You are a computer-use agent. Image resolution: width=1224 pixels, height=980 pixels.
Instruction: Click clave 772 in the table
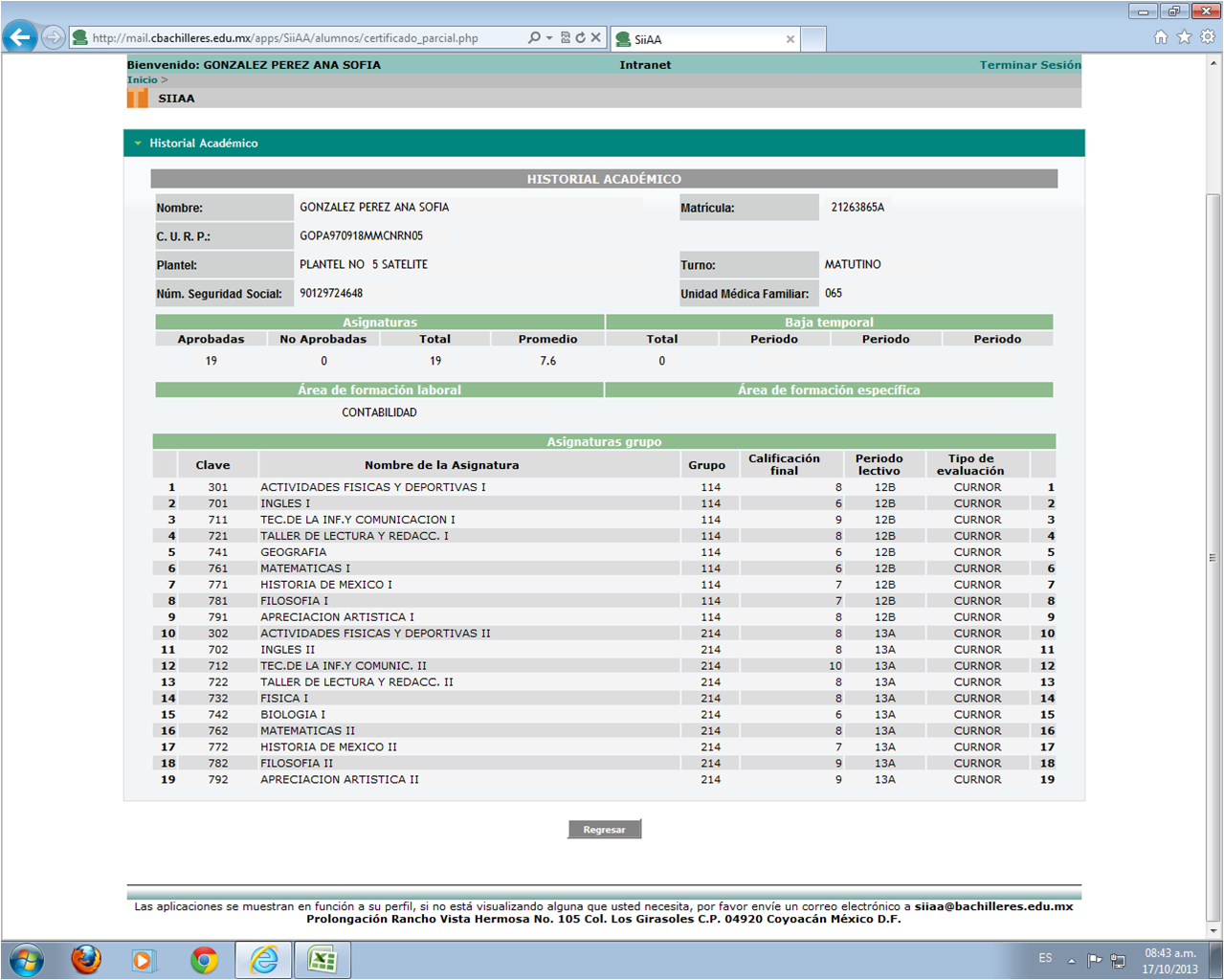point(218,747)
